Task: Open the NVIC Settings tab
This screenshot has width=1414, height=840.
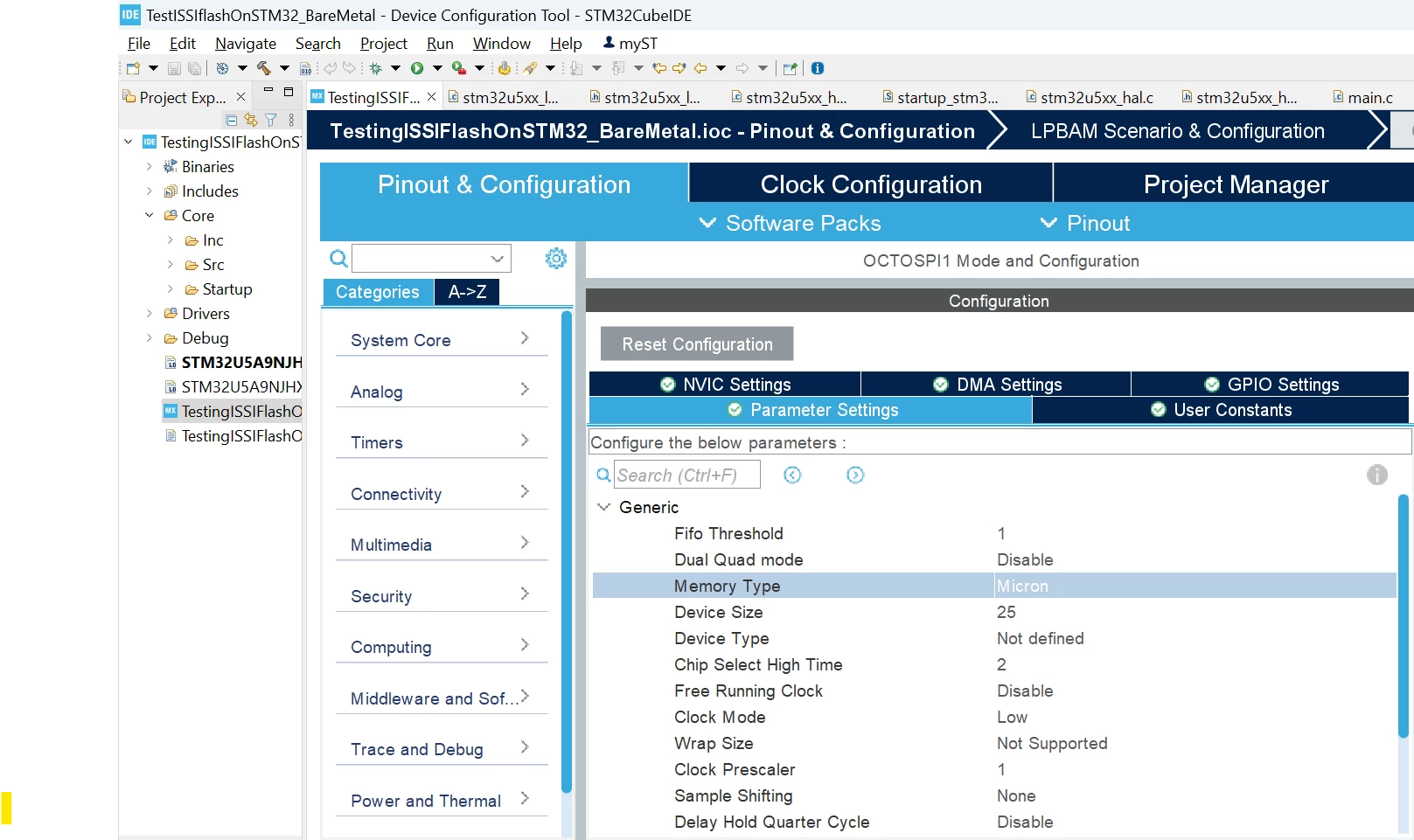Action: 725,384
